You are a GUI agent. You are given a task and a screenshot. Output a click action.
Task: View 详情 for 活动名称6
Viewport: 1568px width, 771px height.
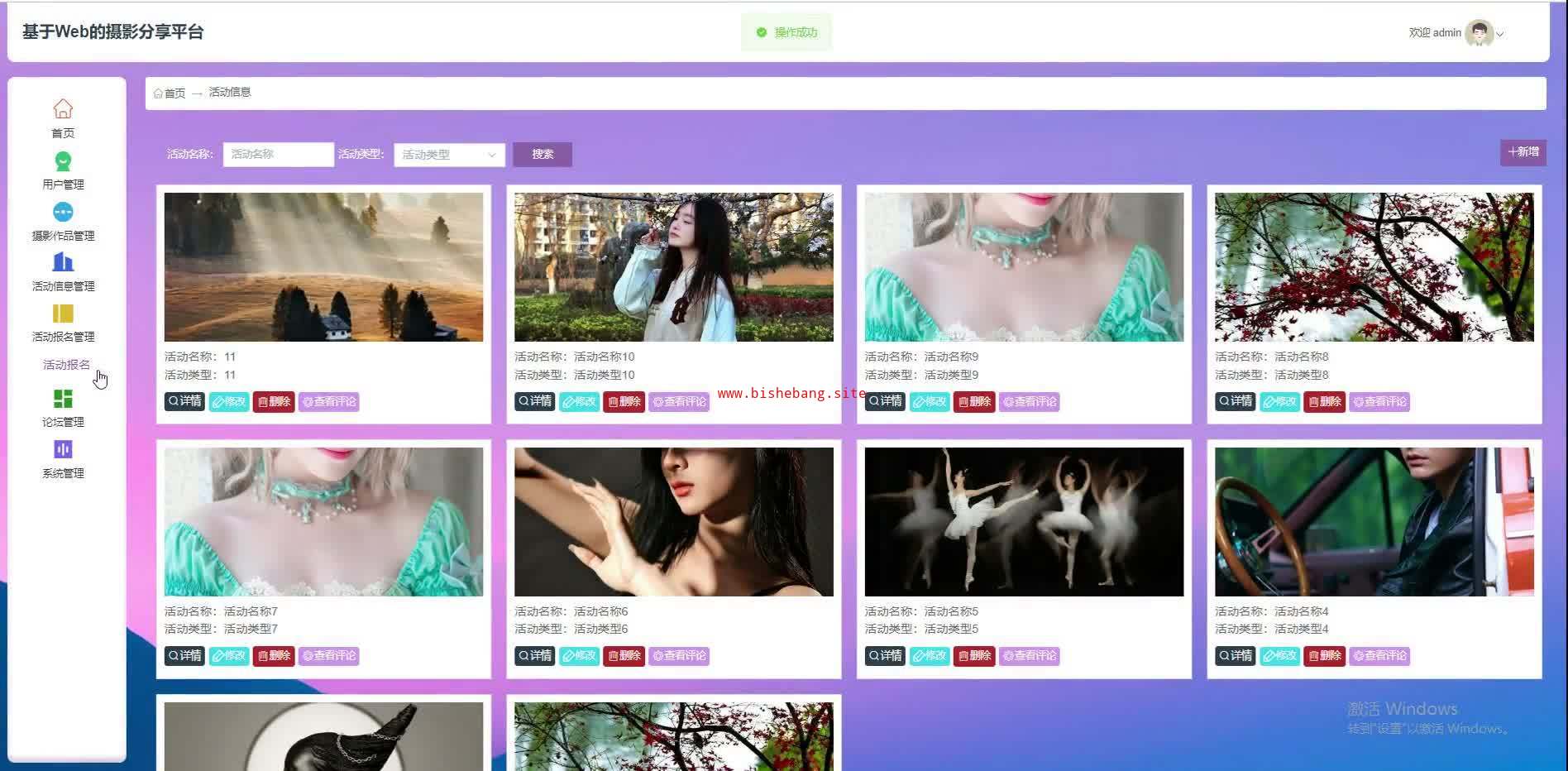pos(534,656)
